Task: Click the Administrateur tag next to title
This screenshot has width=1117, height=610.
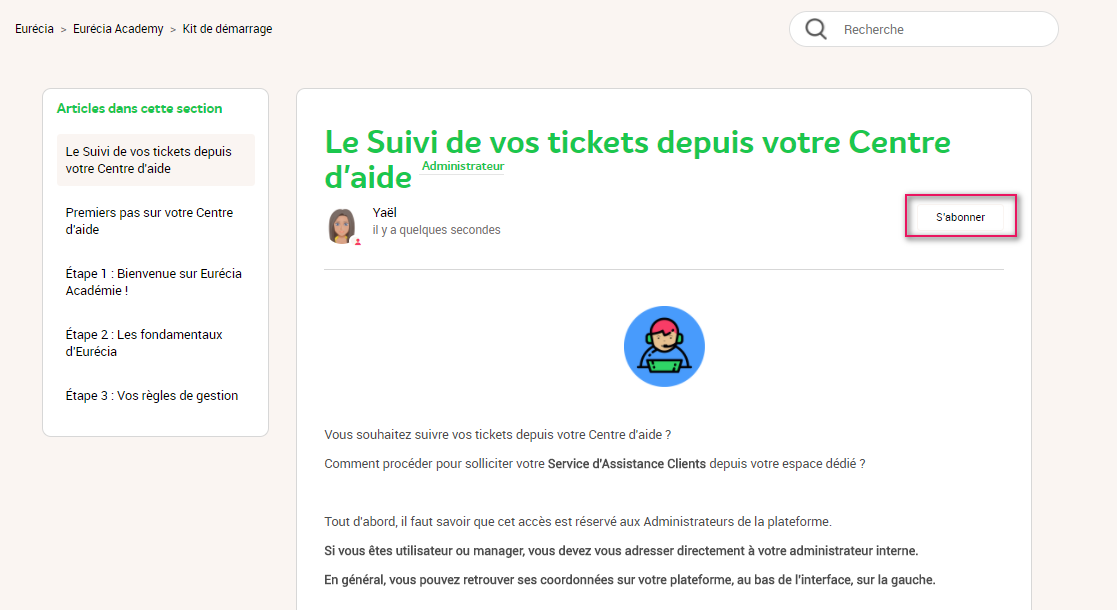Action: (463, 166)
